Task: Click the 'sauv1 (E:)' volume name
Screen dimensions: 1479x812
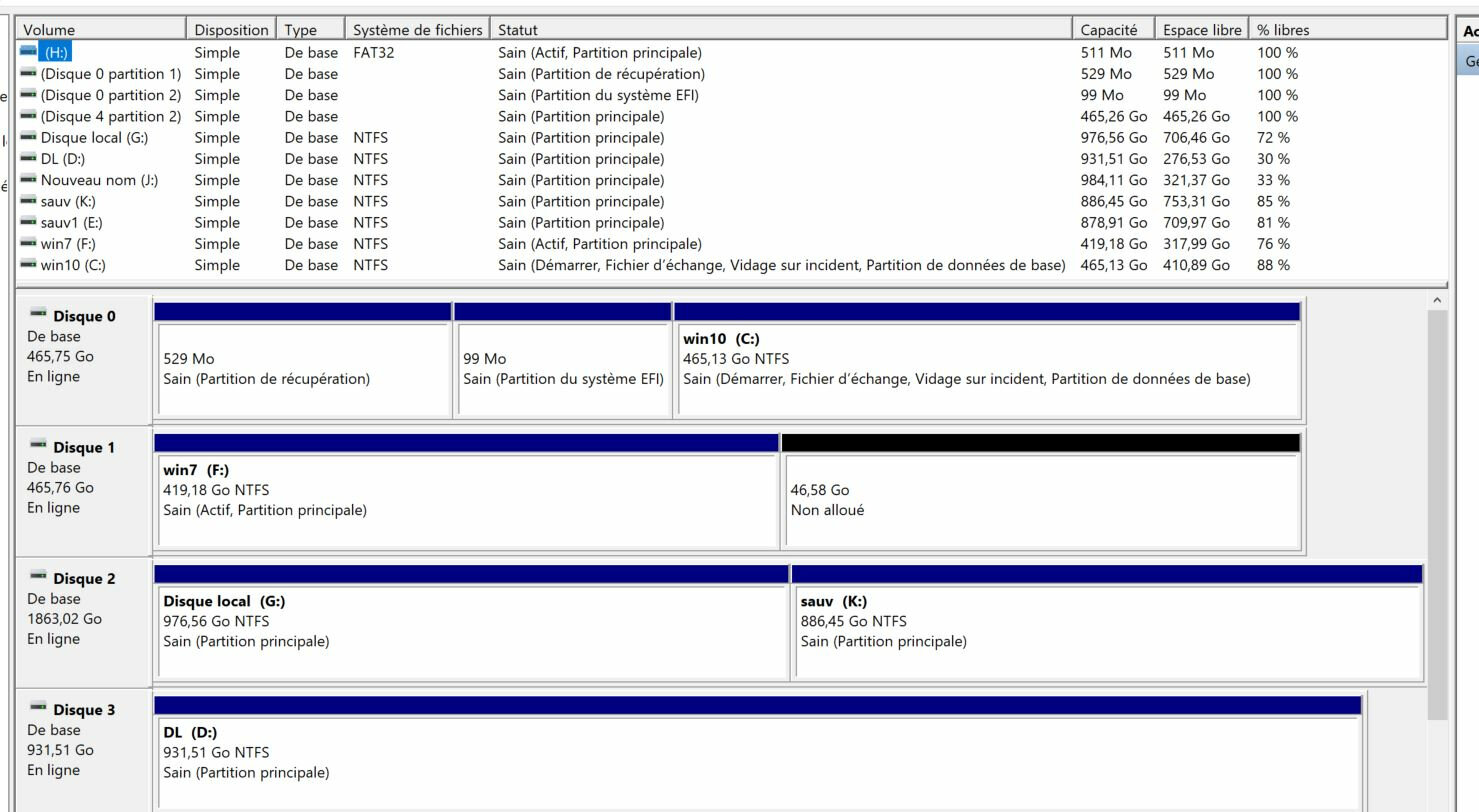Action: click(x=71, y=222)
